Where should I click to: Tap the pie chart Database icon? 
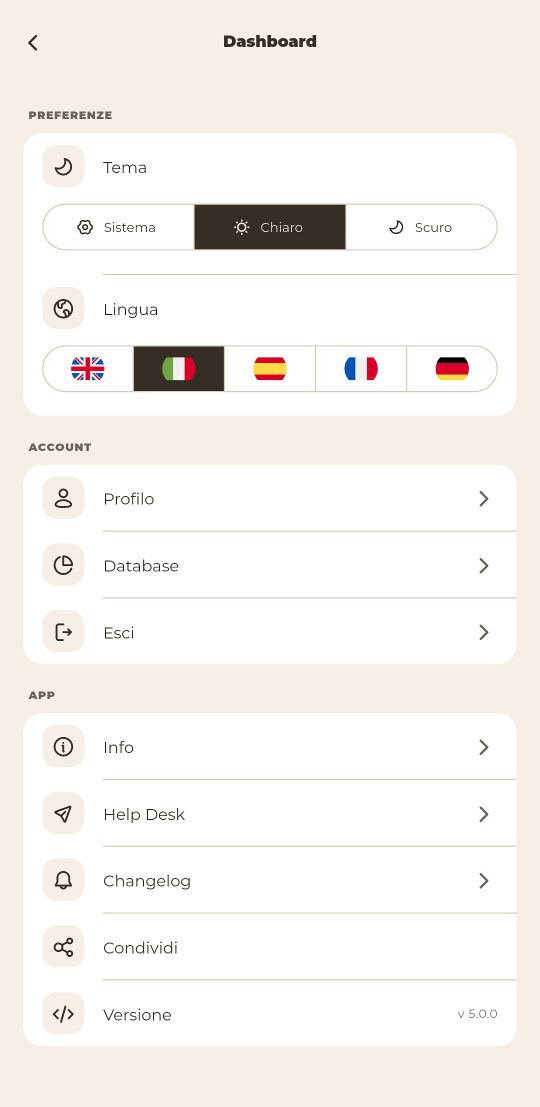[64, 566]
